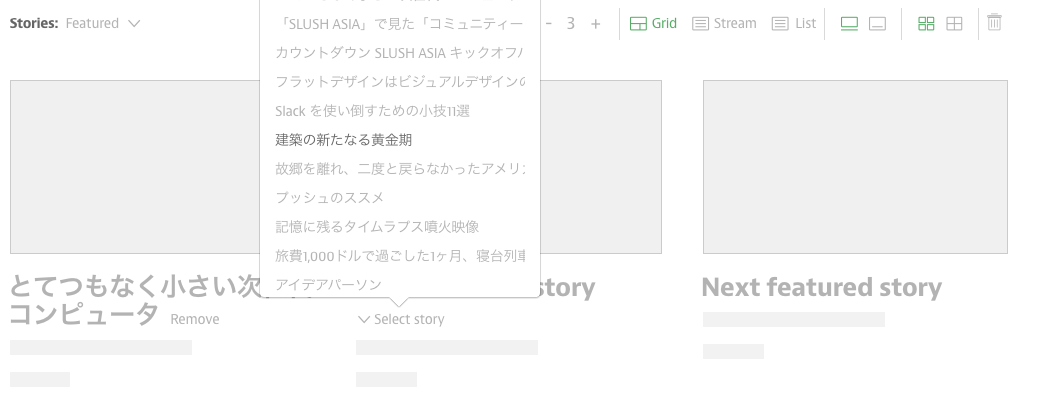Image resolution: width=1056 pixels, height=412 pixels.
Task: Decrease story count with minus button
Action: coord(549,24)
